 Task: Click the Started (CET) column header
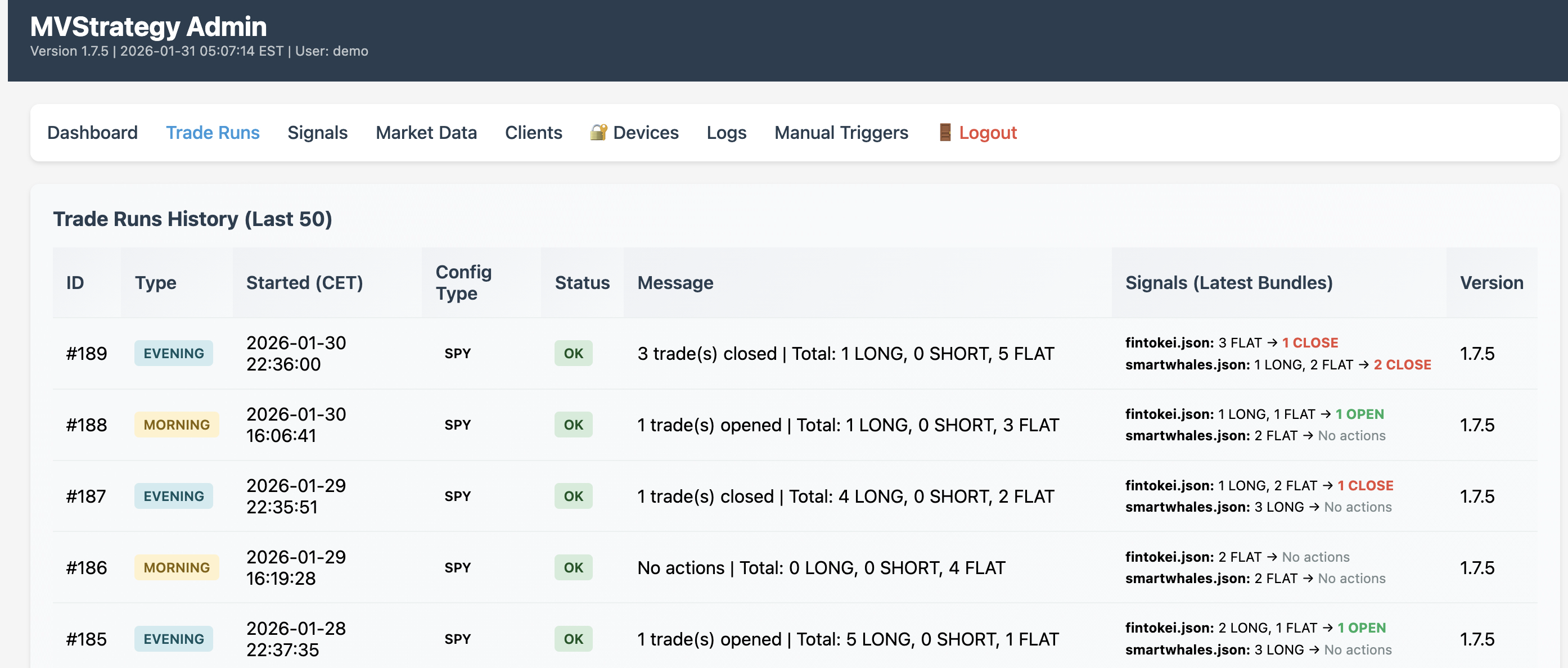[305, 282]
